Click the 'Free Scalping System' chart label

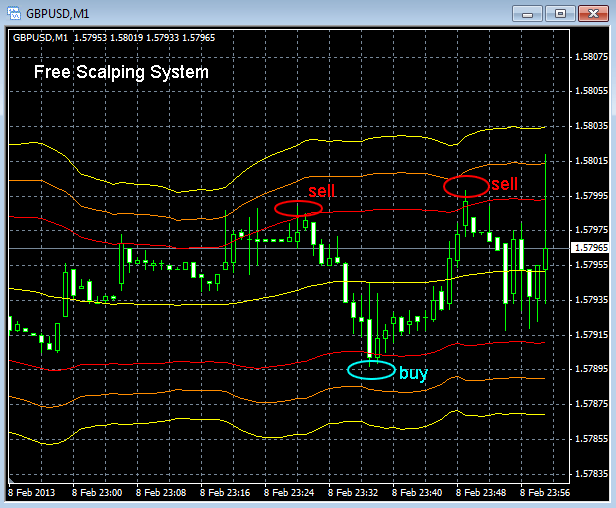click(121, 72)
